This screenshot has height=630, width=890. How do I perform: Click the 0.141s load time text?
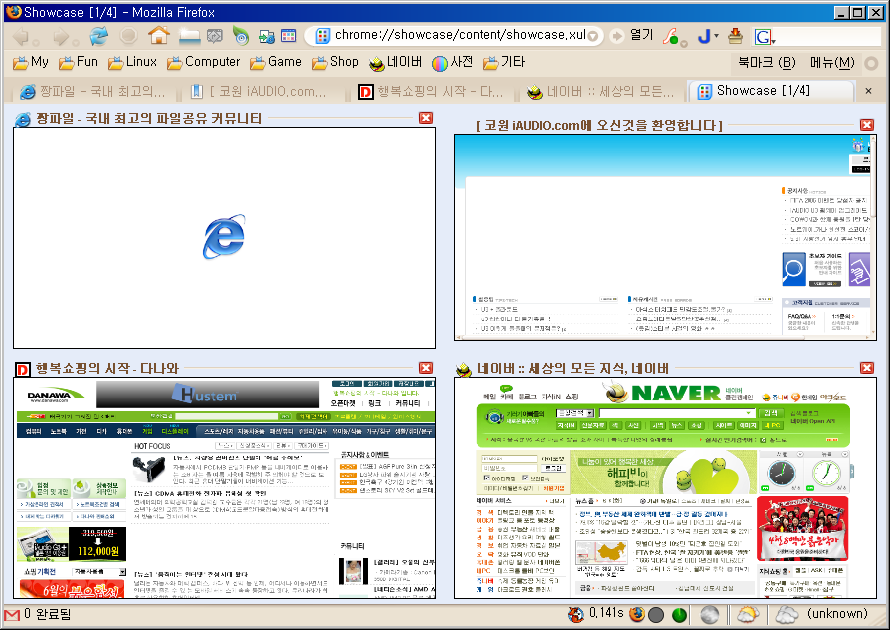[606, 614]
